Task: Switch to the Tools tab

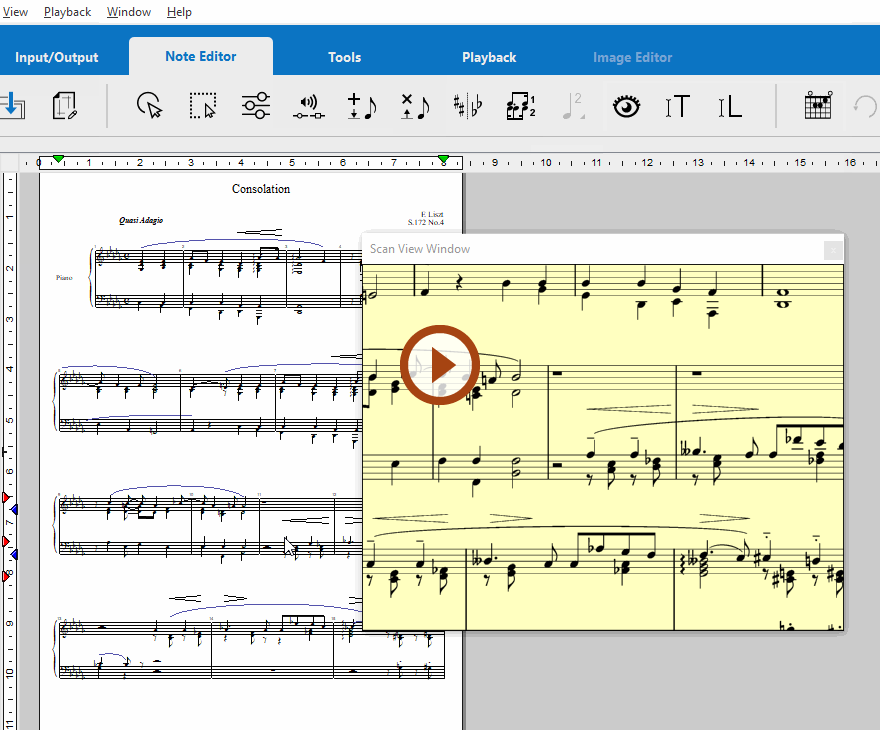Action: [345, 57]
